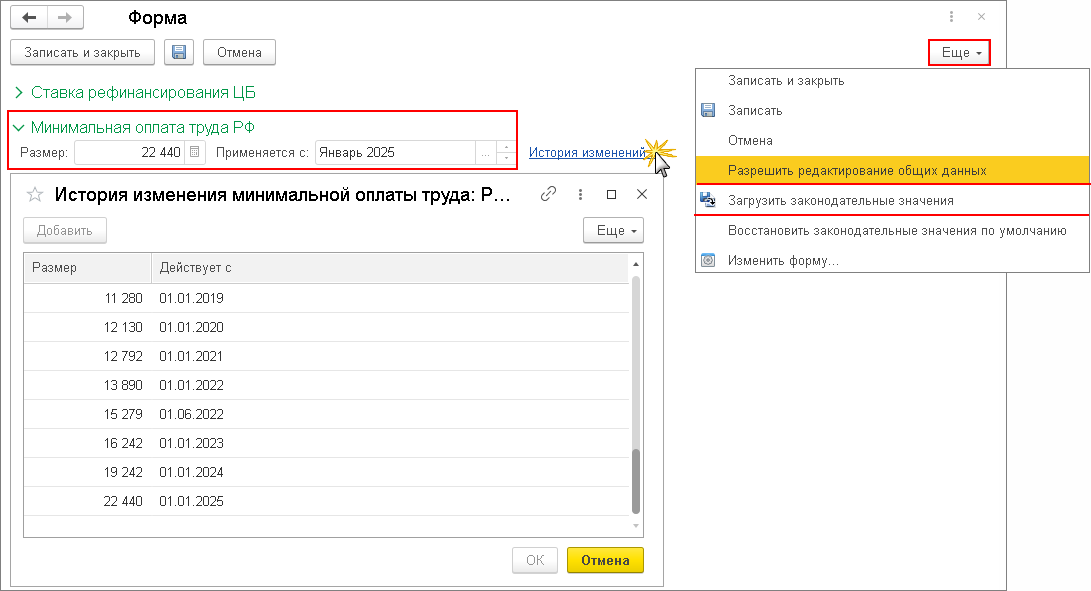Collapse Минимальная оплата труда РФ section
The width and height of the screenshot is (1091, 591).
pyautogui.click(x=18, y=127)
